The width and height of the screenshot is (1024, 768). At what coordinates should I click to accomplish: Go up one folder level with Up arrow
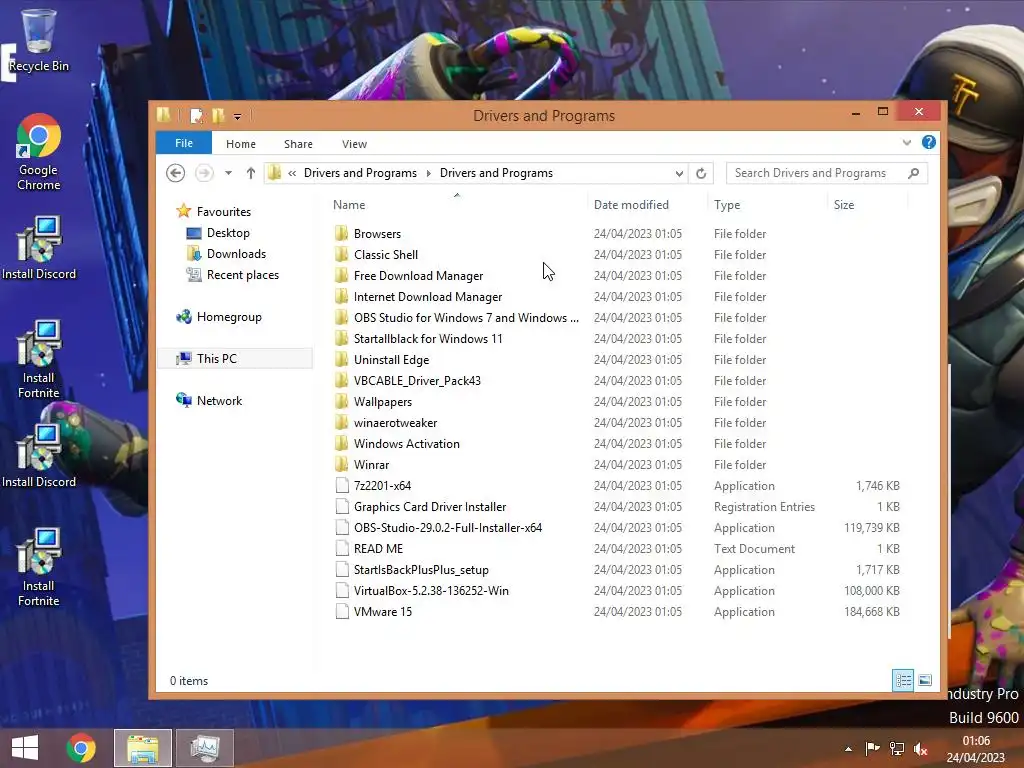(x=251, y=173)
